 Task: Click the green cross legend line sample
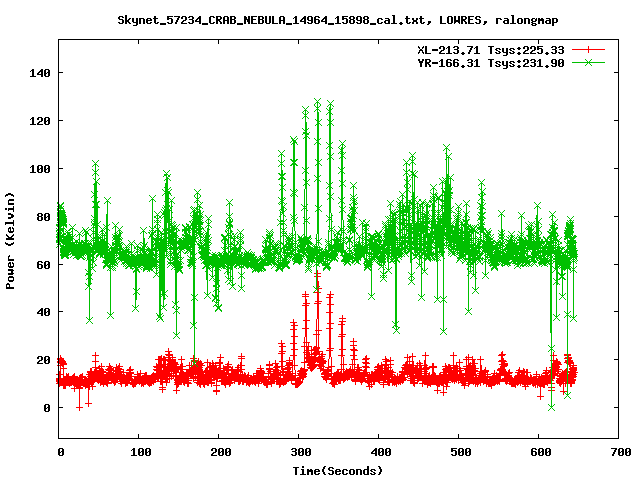pos(588,62)
